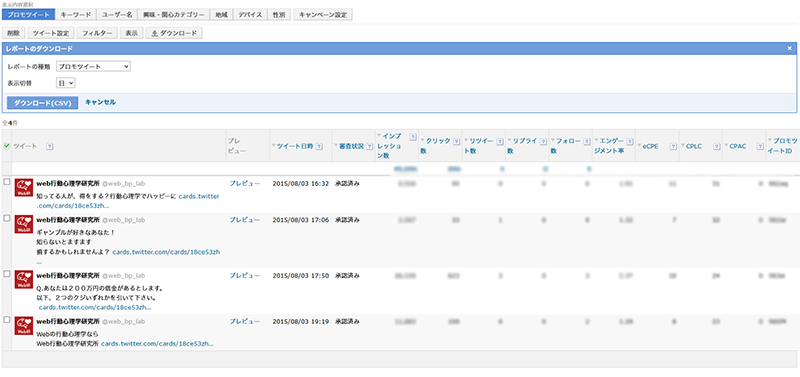Sort by CPAC column header
This screenshot has width=800, height=377.
[x=738, y=146]
